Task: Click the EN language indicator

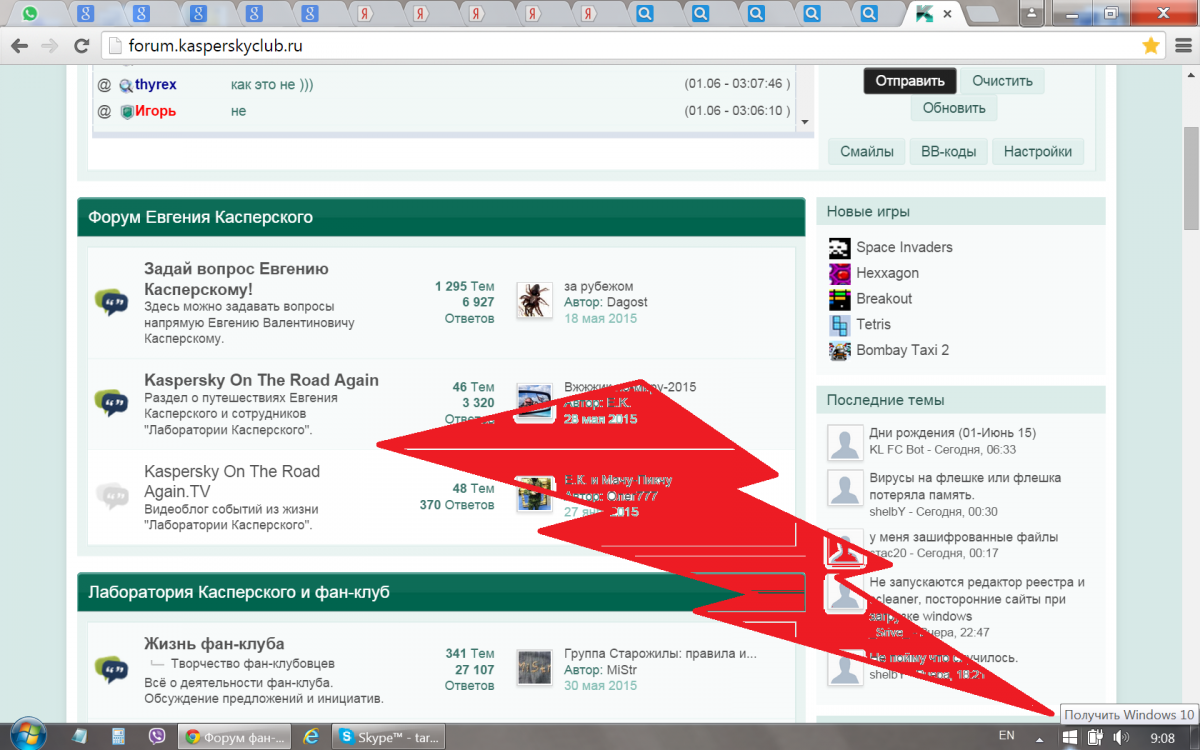Action: (1007, 736)
